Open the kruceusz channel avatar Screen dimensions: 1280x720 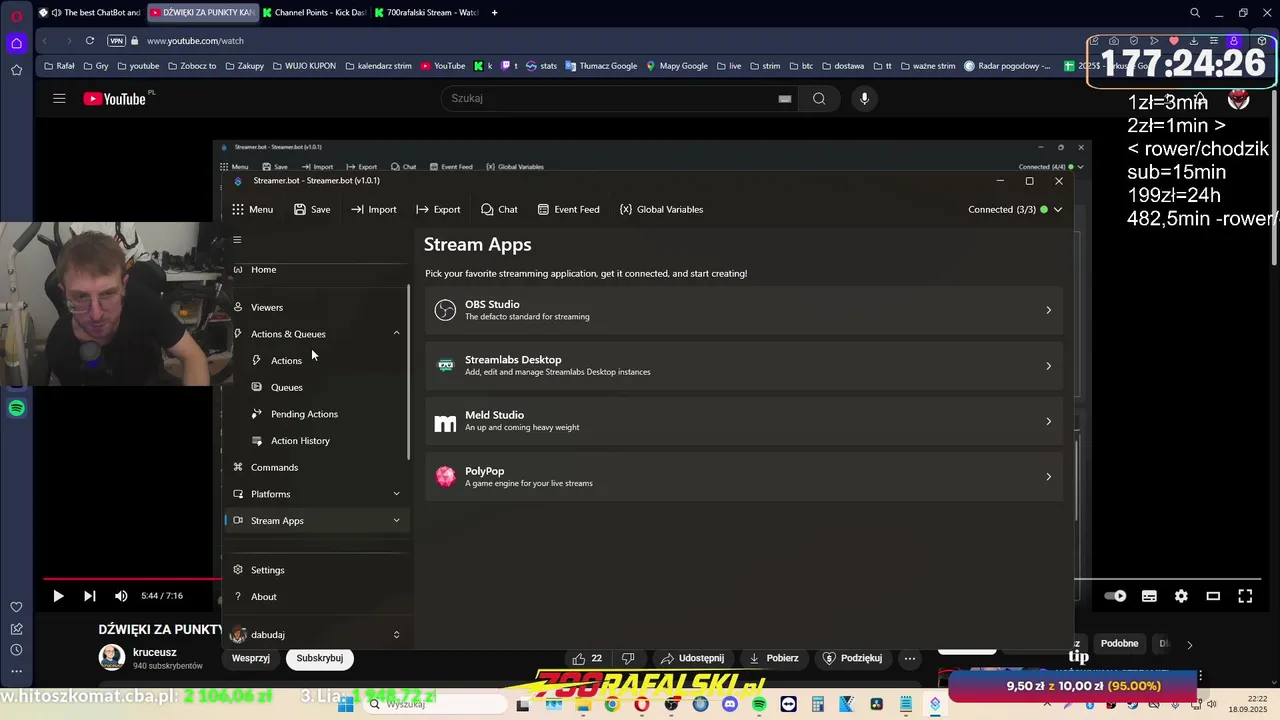pos(111,657)
